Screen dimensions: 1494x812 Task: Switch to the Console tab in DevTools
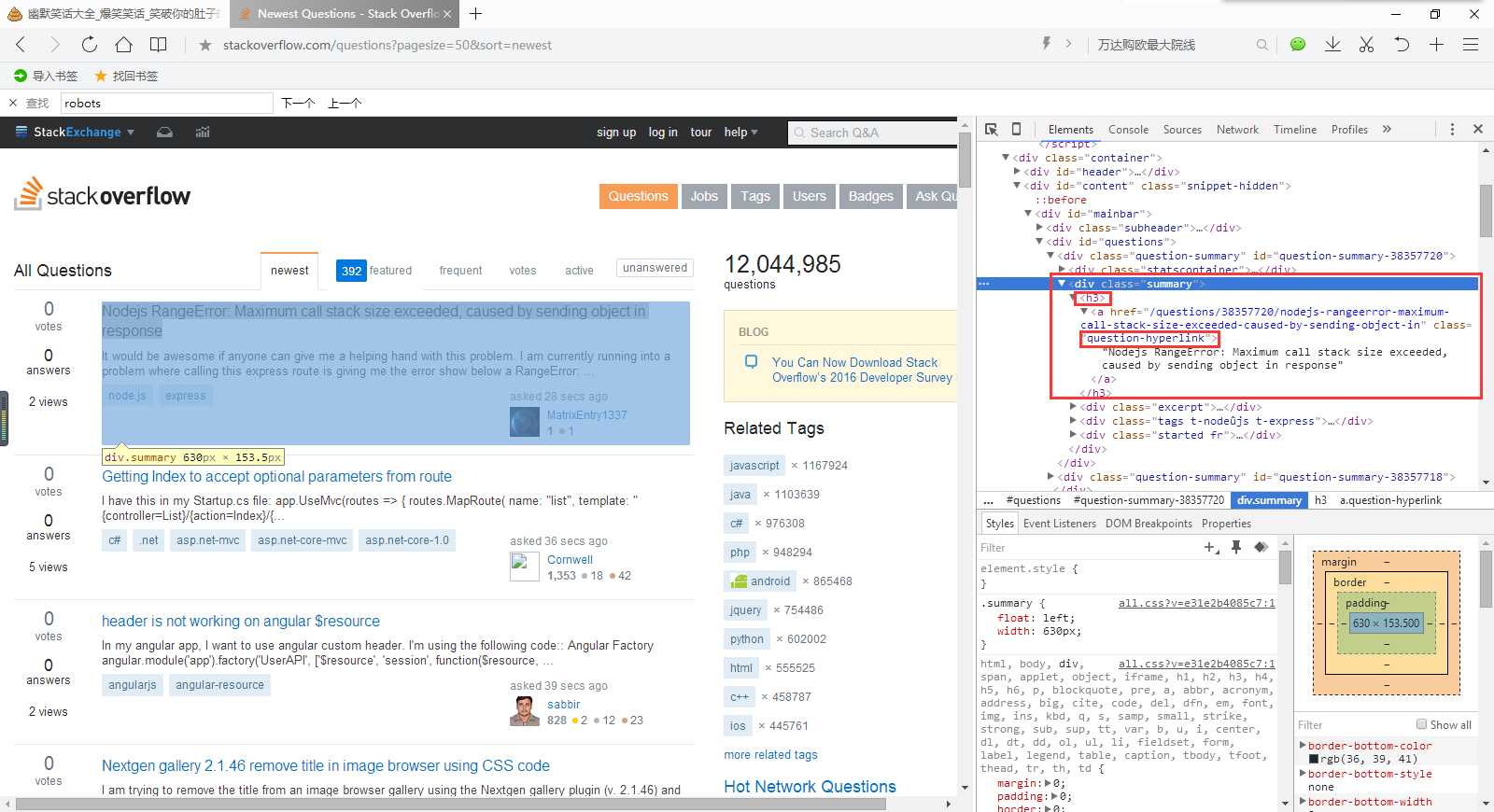click(1128, 130)
